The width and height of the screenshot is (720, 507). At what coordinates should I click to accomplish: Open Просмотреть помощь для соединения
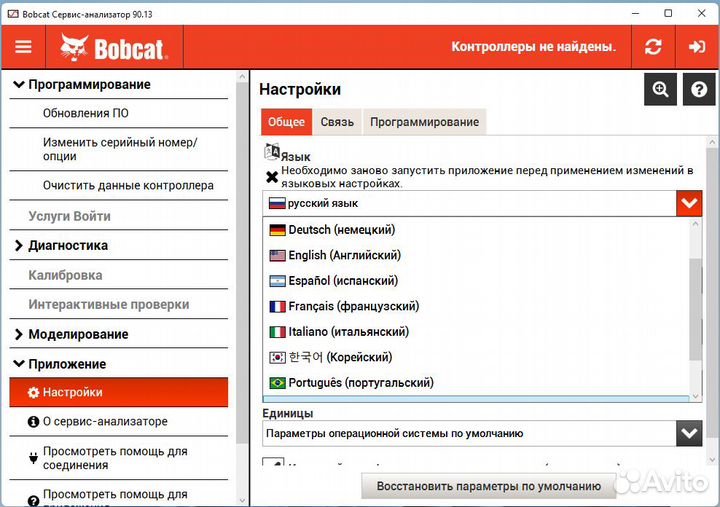point(118,458)
